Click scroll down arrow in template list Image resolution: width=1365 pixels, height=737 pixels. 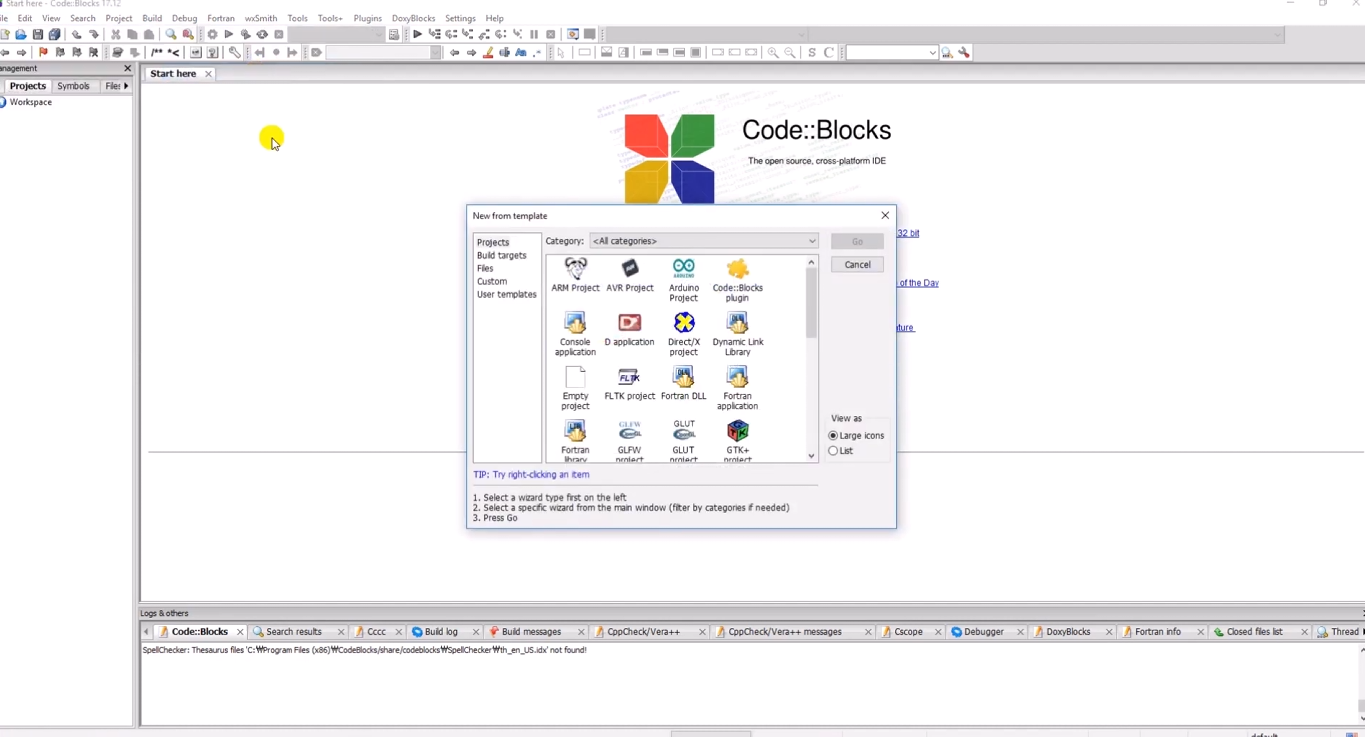pos(811,456)
